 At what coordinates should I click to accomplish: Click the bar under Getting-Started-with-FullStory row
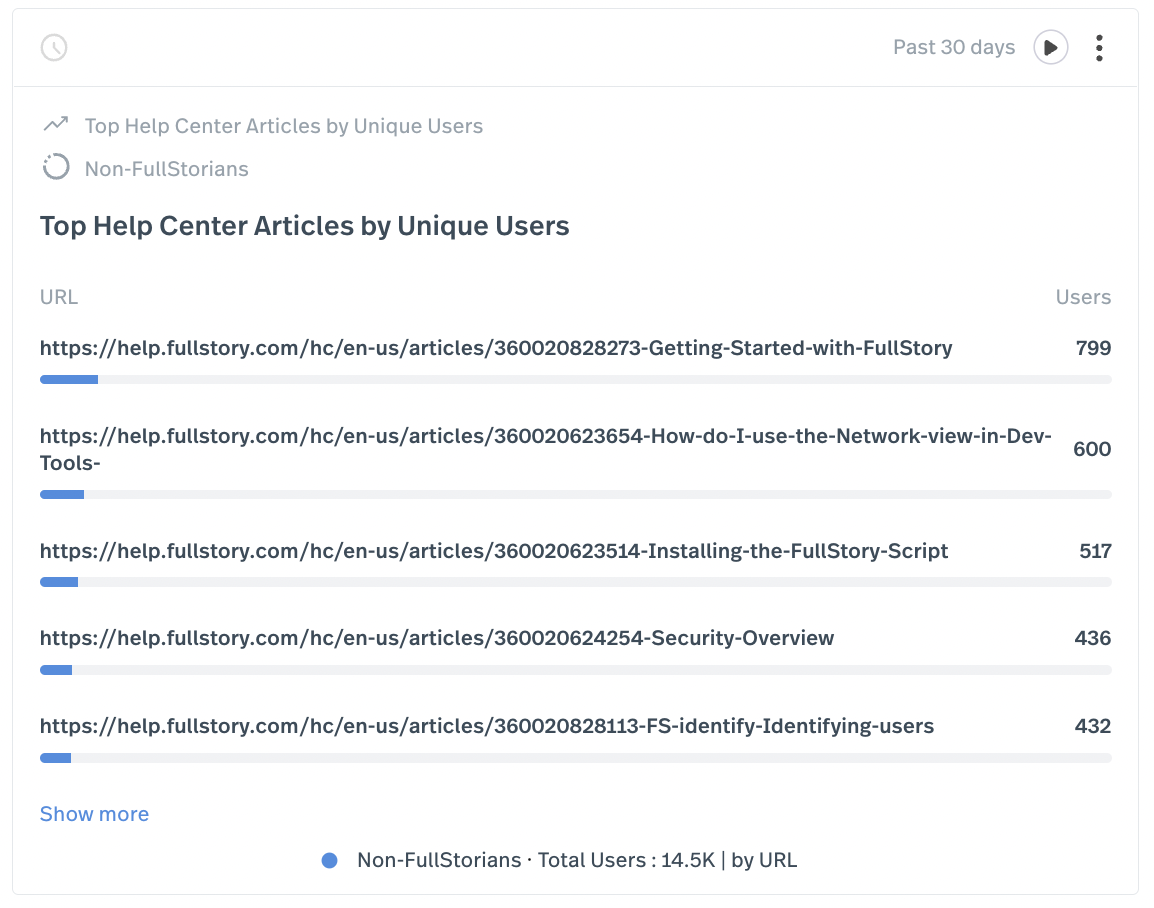[575, 380]
